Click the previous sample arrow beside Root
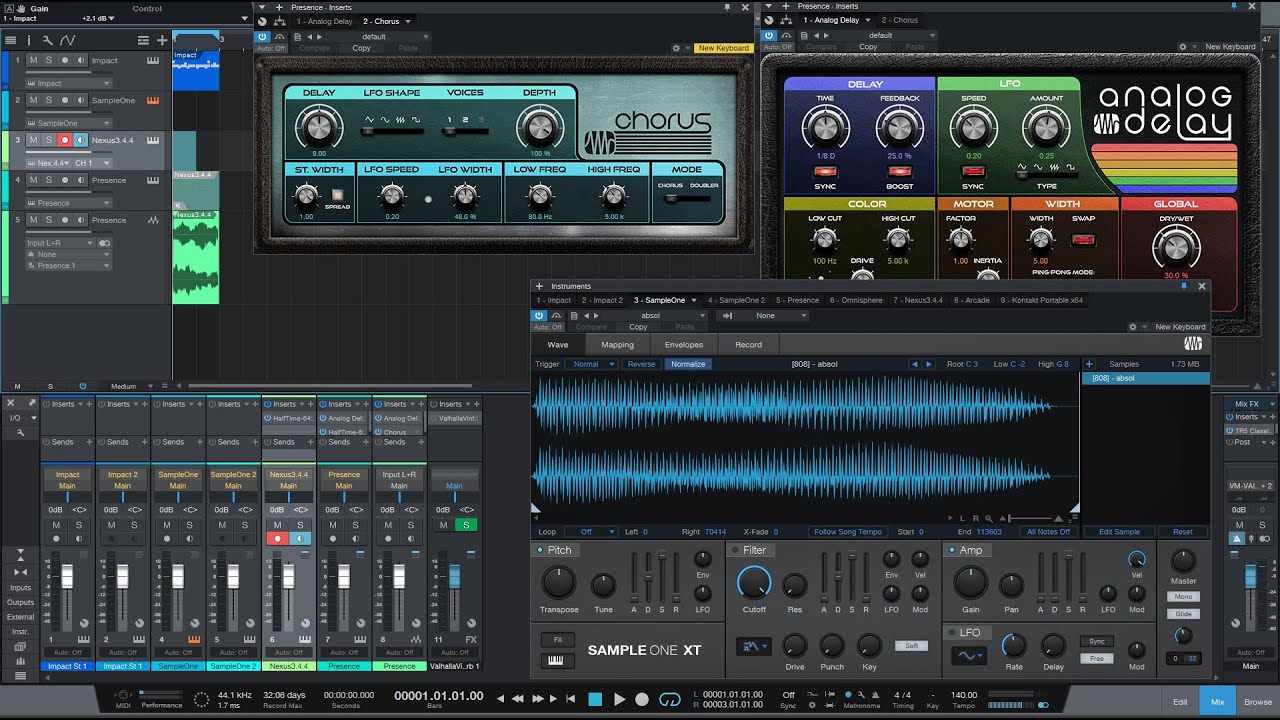Viewport: 1280px width, 720px height. pyautogui.click(x=914, y=364)
